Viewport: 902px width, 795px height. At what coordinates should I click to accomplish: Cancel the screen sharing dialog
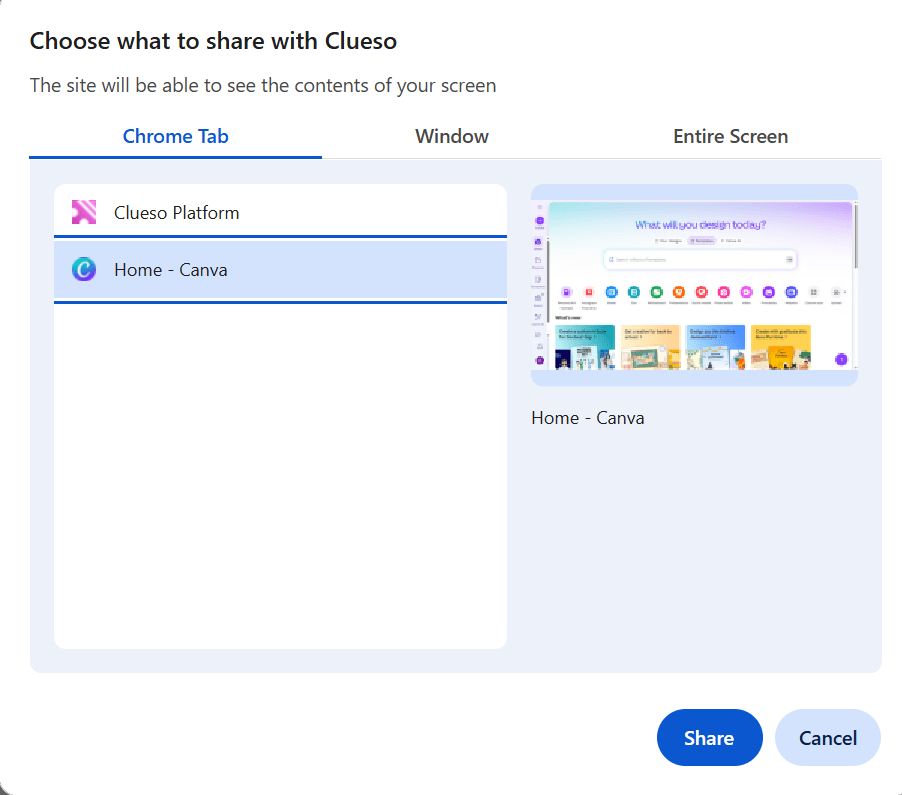point(827,737)
